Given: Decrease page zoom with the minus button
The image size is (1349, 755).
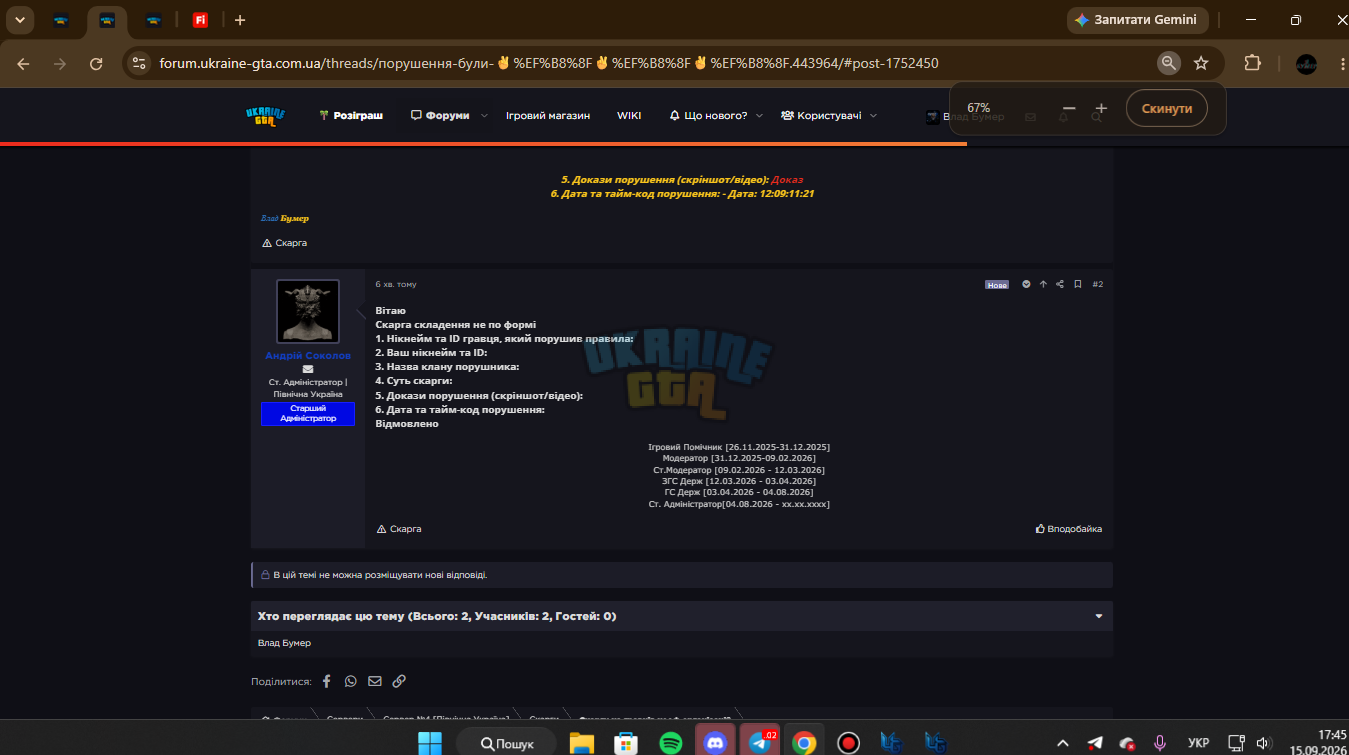Looking at the screenshot, I should (1069, 108).
